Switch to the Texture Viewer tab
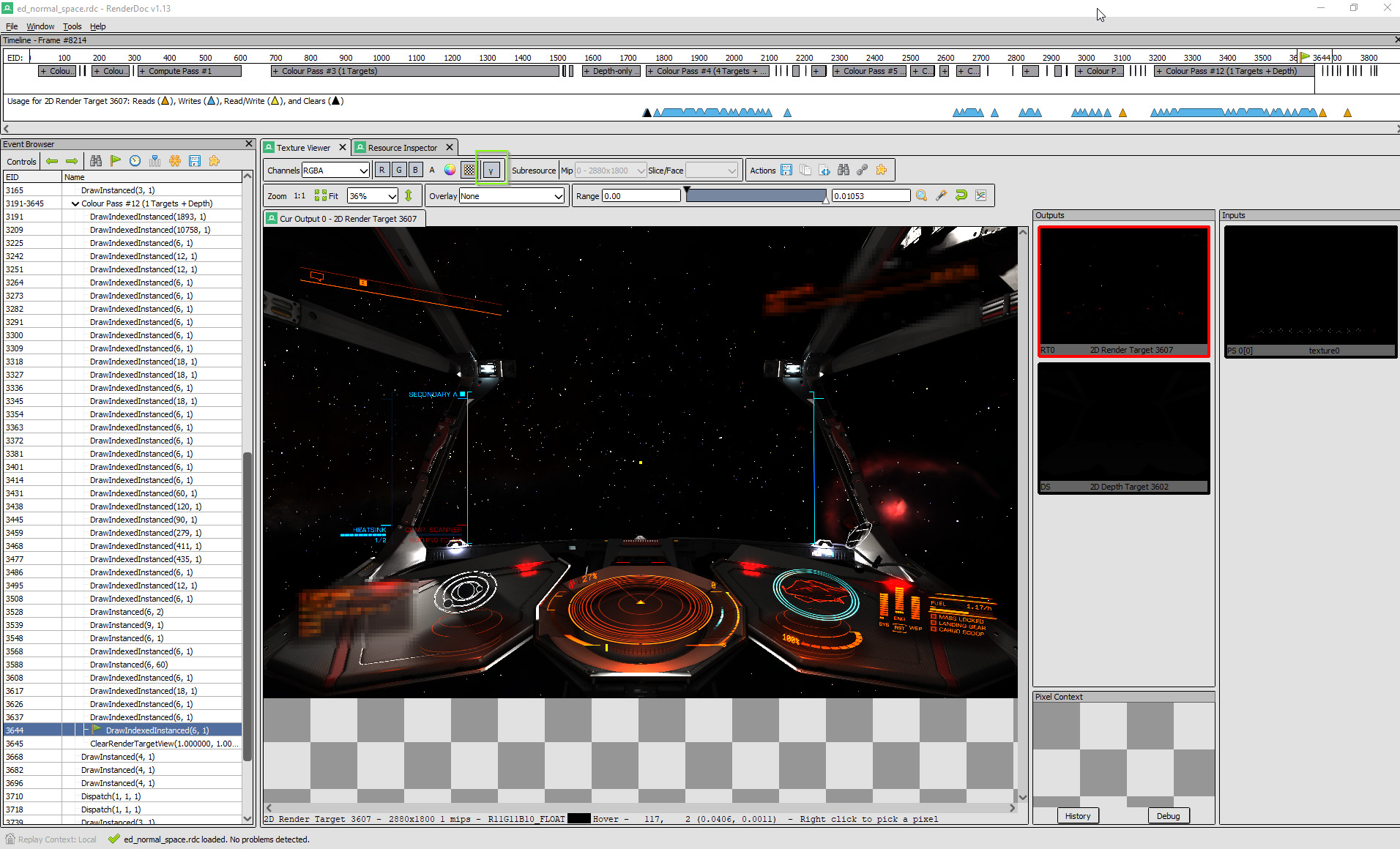The image size is (1400, 849). point(305,147)
